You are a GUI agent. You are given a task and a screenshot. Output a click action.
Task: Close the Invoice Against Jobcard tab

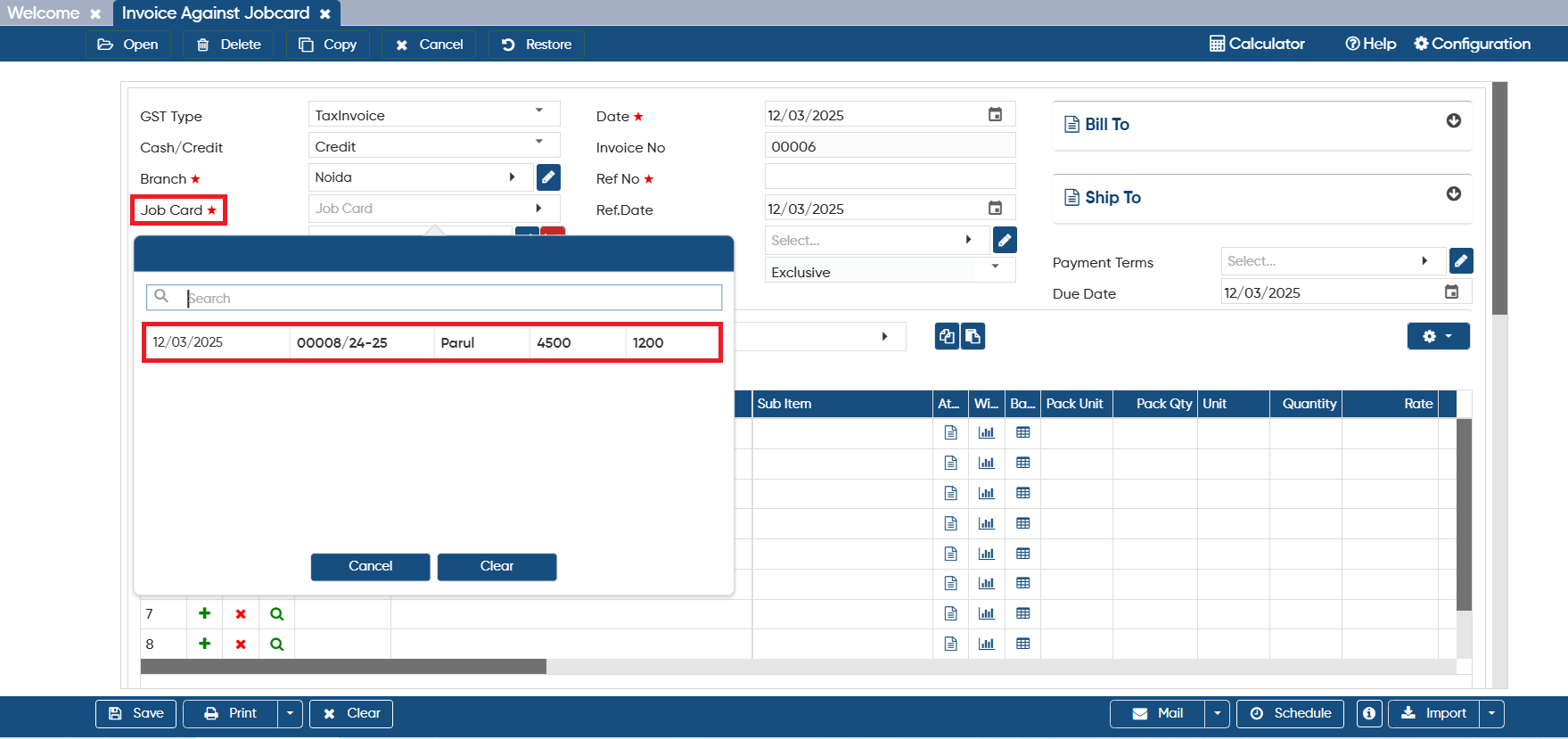(x=325, y=14)
